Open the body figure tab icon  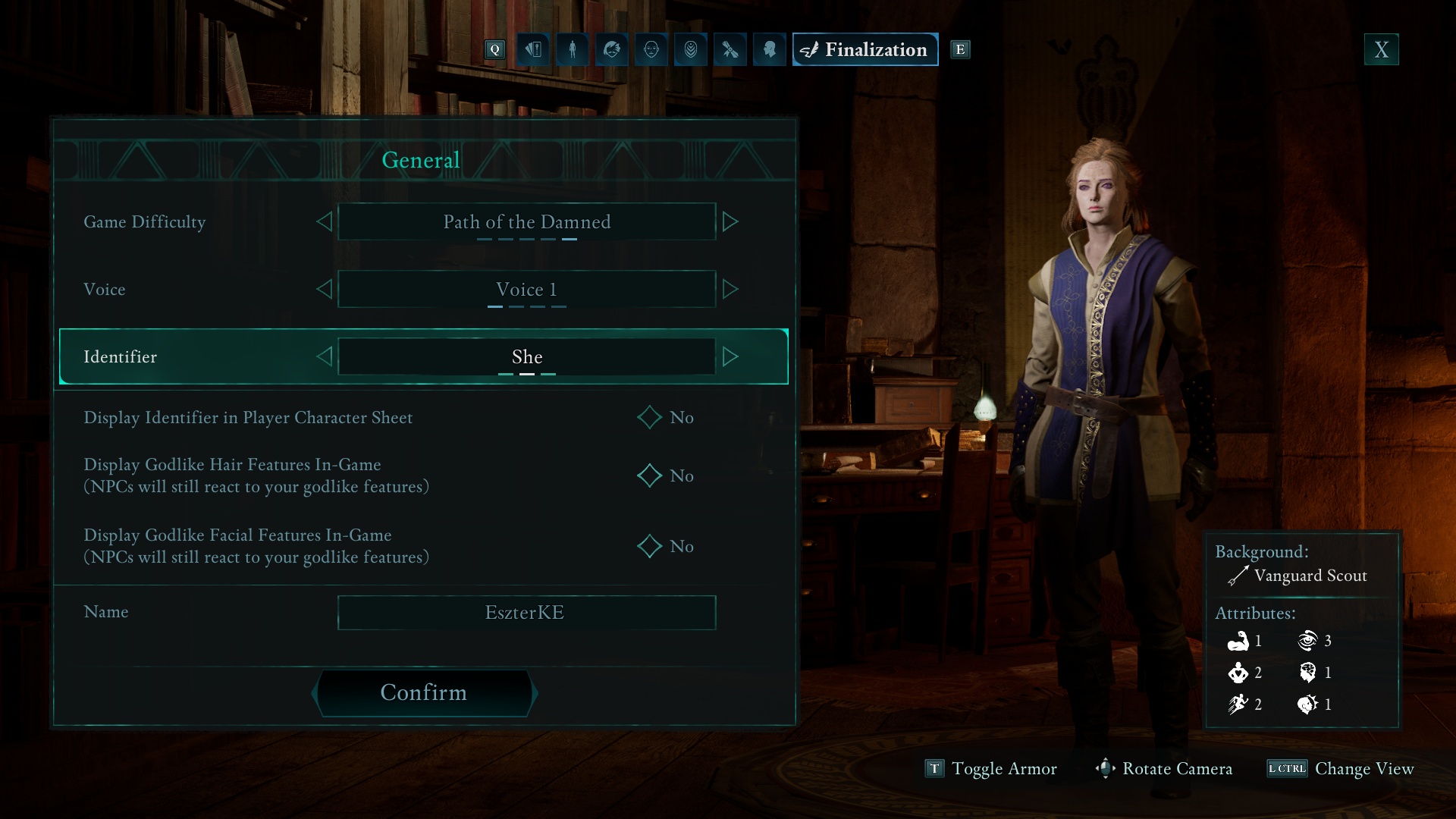tap(573, 49)
